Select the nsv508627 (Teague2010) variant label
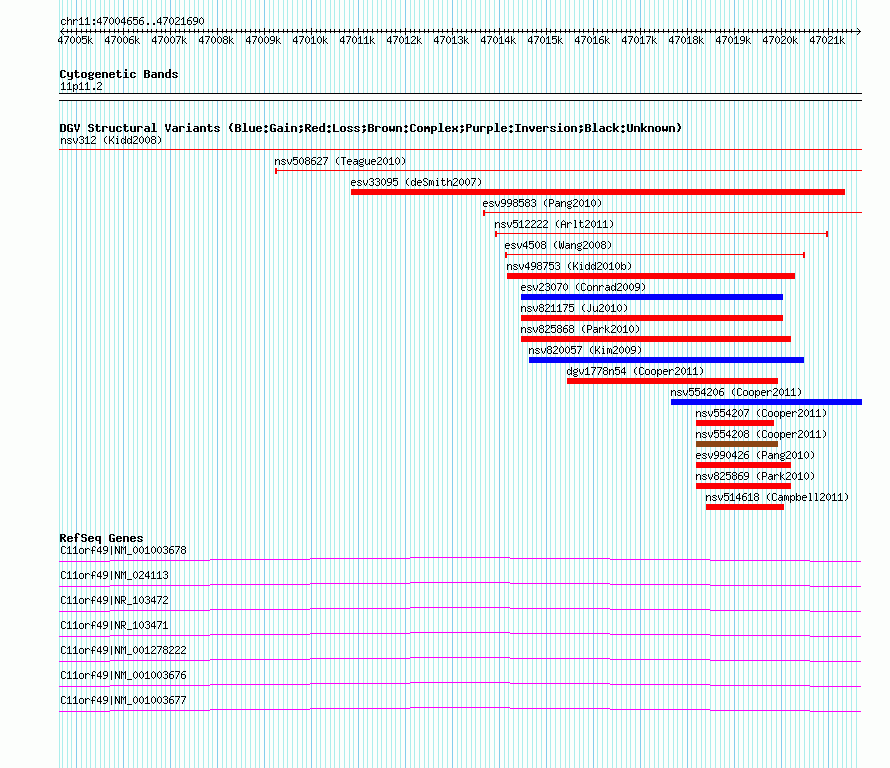Screen dimensions: 890x768 340,161
